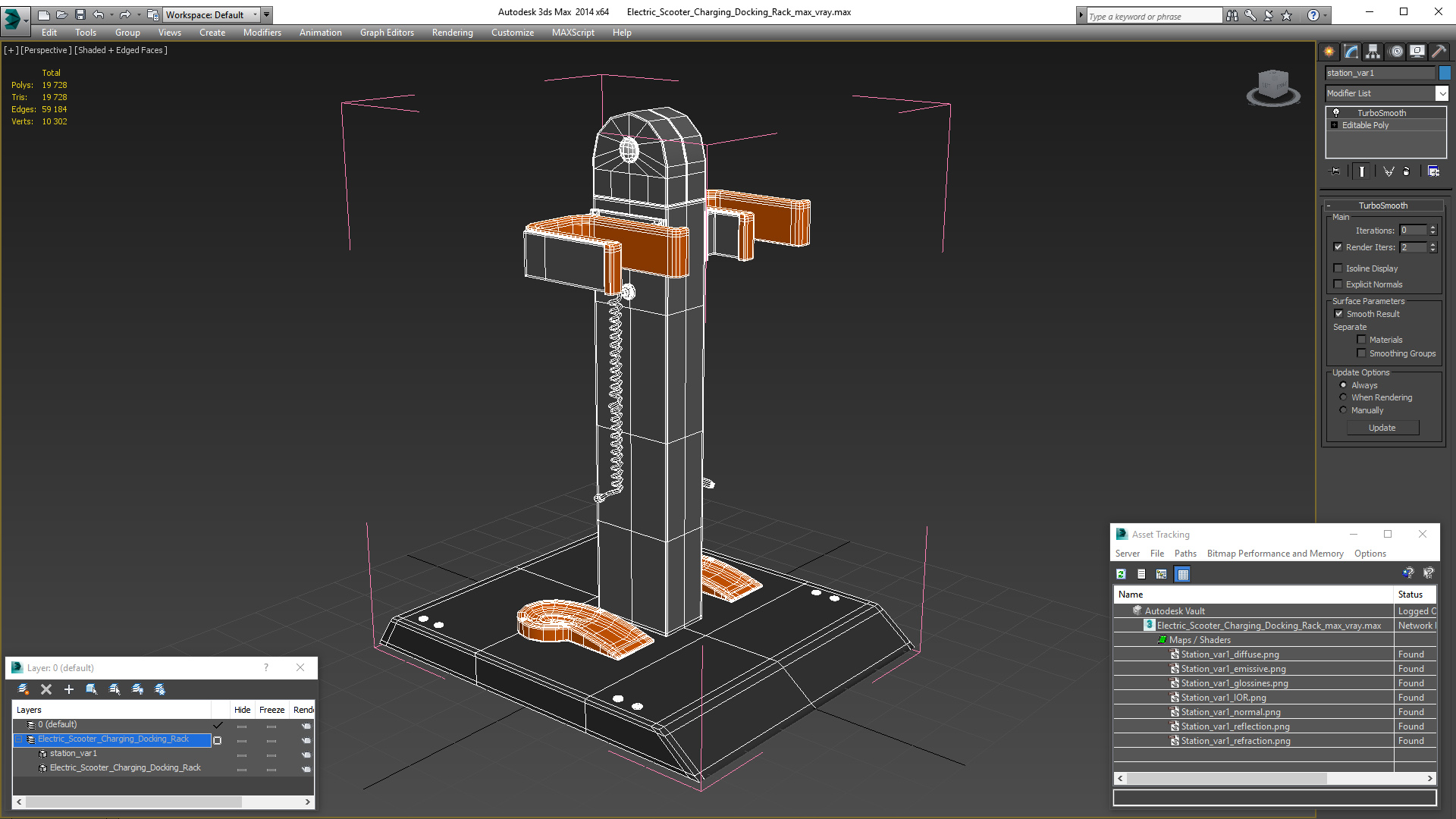Click the Update button
Viewport: 1456px width, 819px height.
1382,428
